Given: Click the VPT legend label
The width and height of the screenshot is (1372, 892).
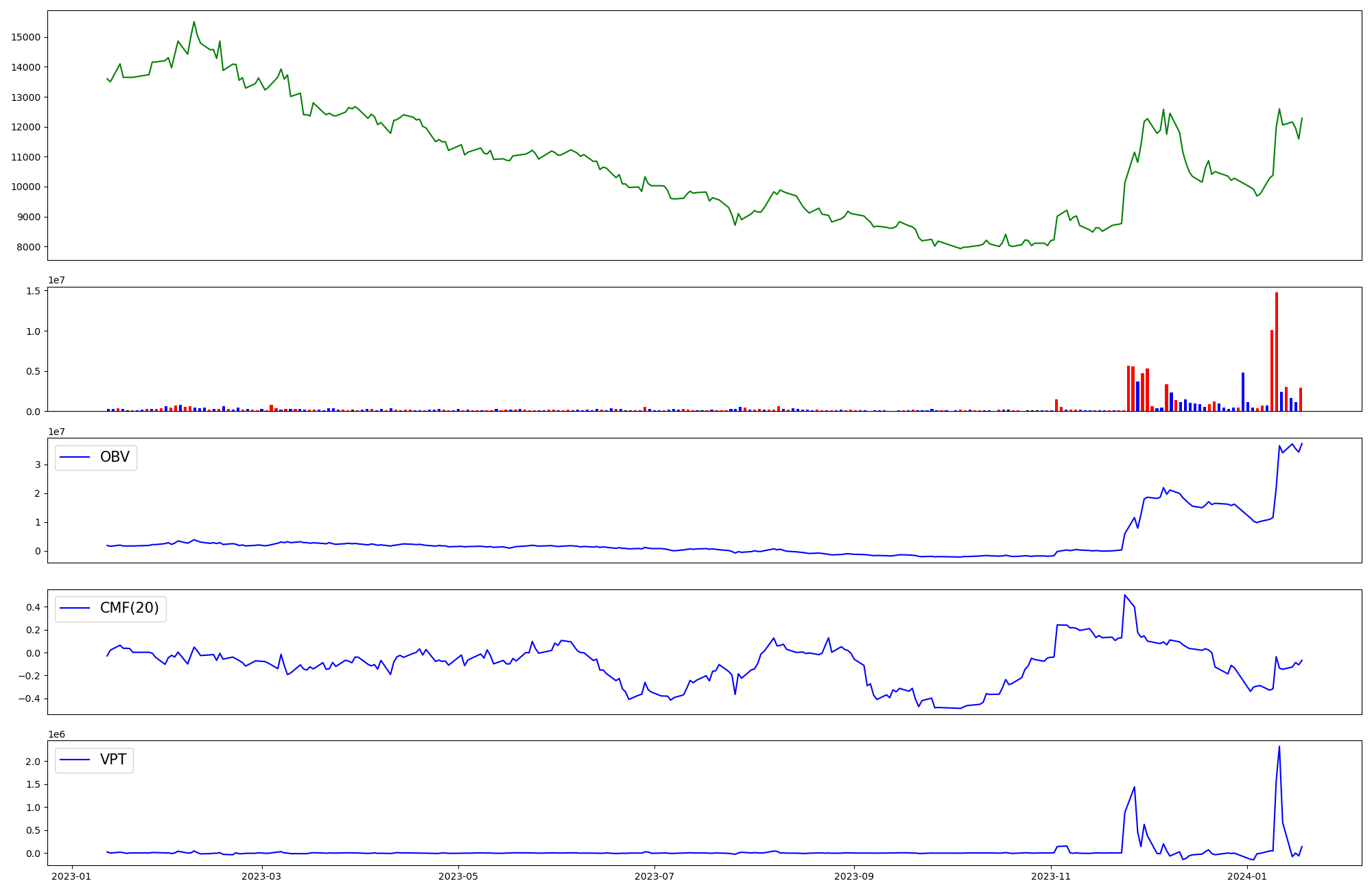Looking at the screenshot, I should tap(113, 760).
